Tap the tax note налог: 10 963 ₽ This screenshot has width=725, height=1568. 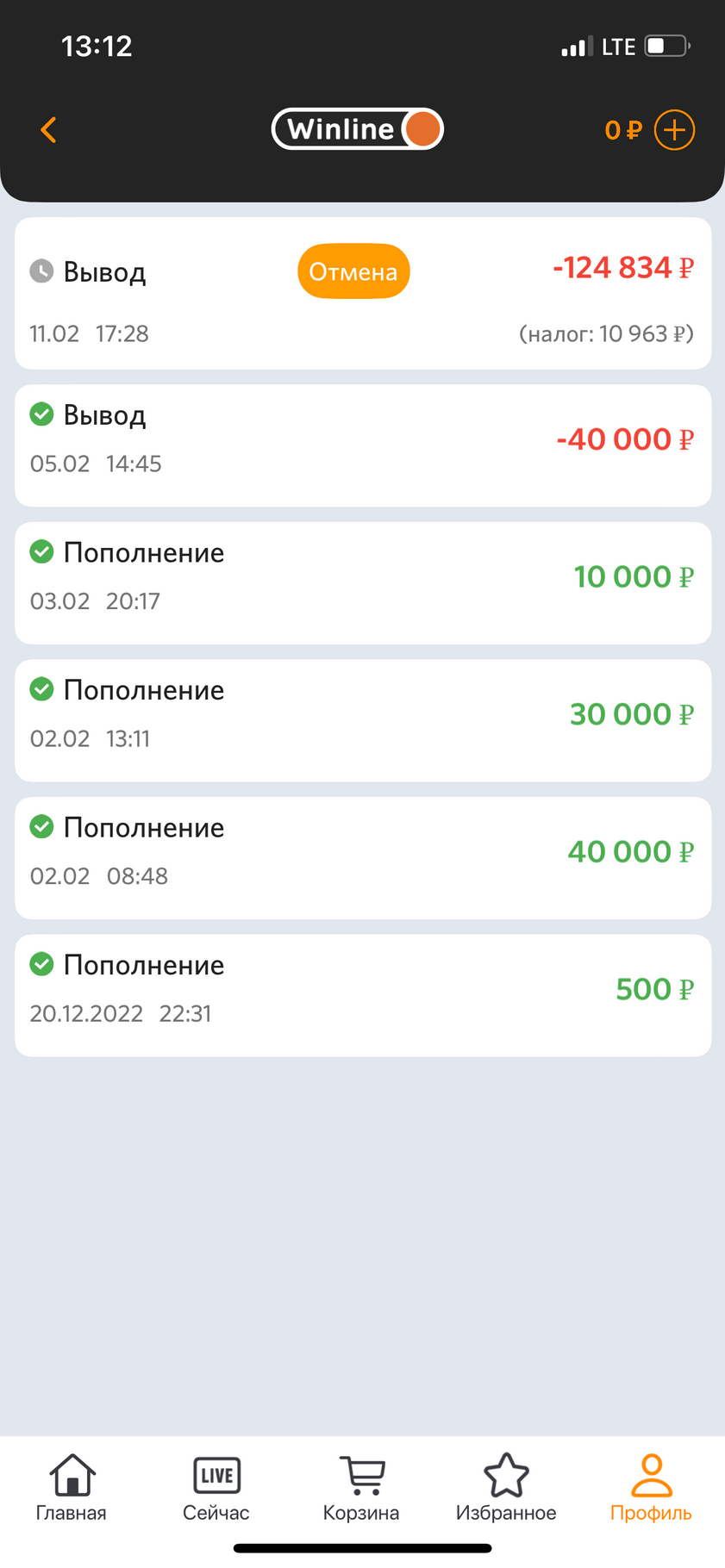click(606, 334)
